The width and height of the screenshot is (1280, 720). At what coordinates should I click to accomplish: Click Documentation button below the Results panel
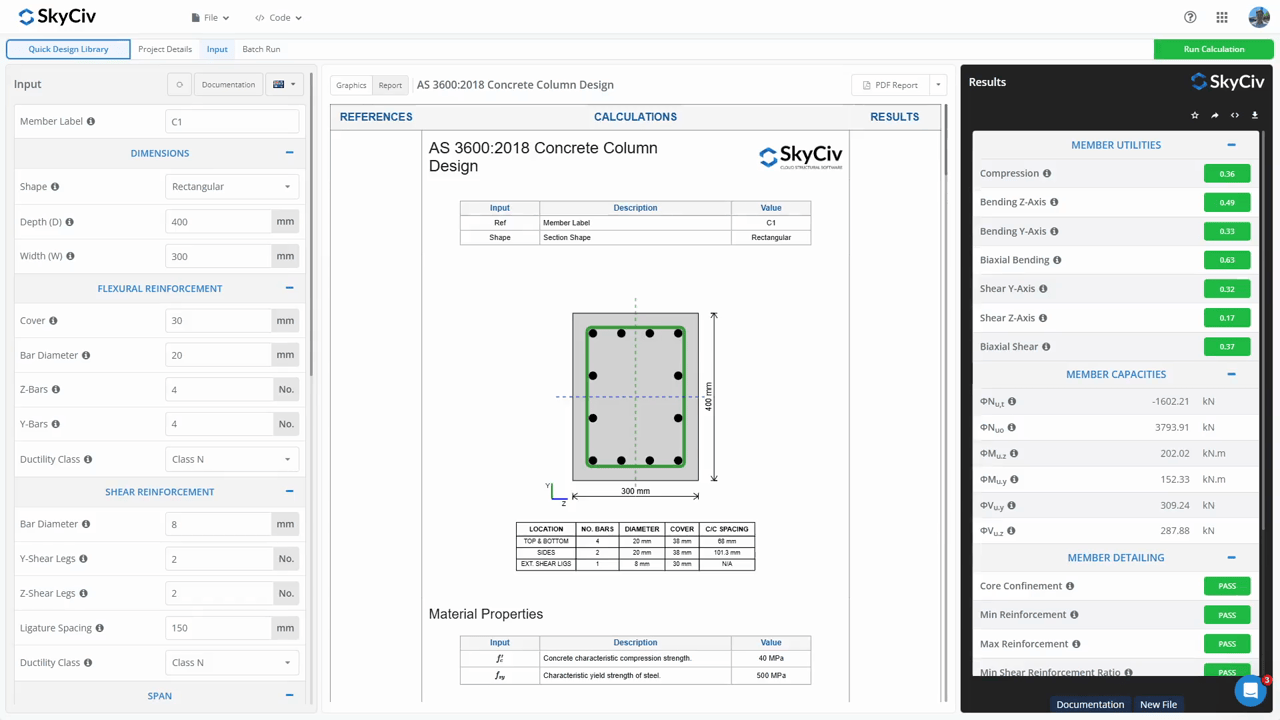1090,704
